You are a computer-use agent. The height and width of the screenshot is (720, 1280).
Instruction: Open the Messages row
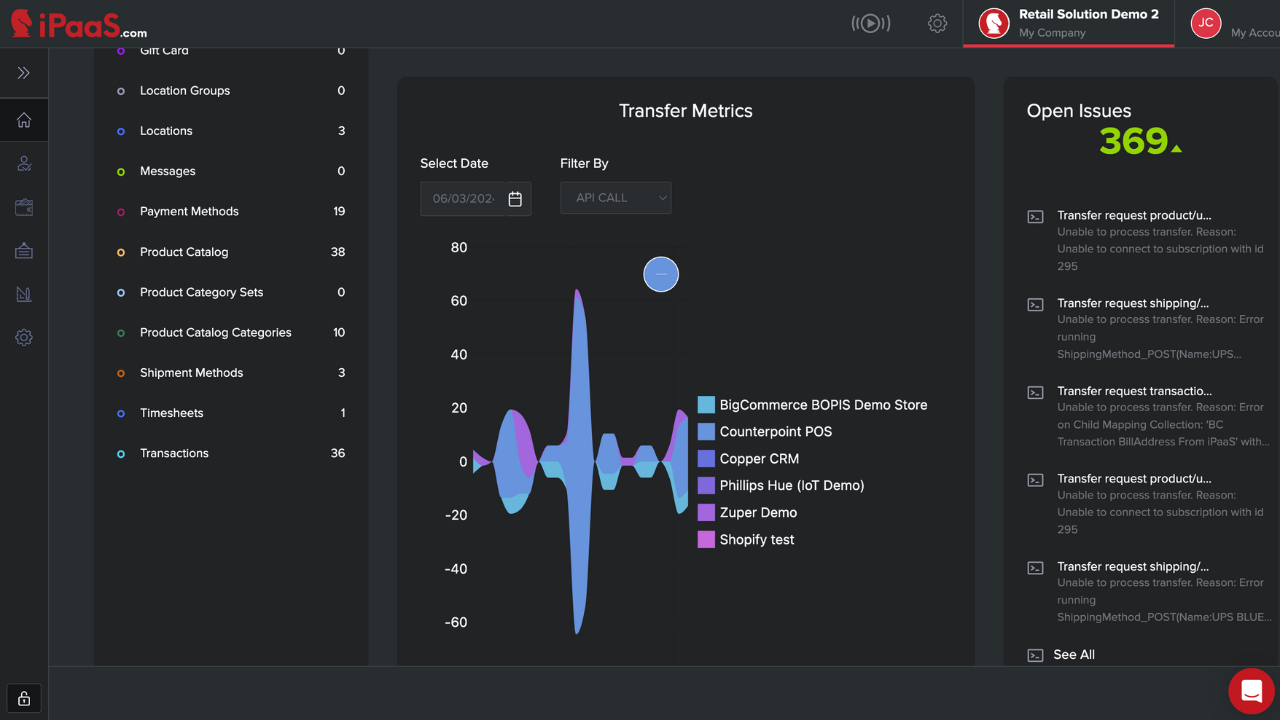(231, 171)
